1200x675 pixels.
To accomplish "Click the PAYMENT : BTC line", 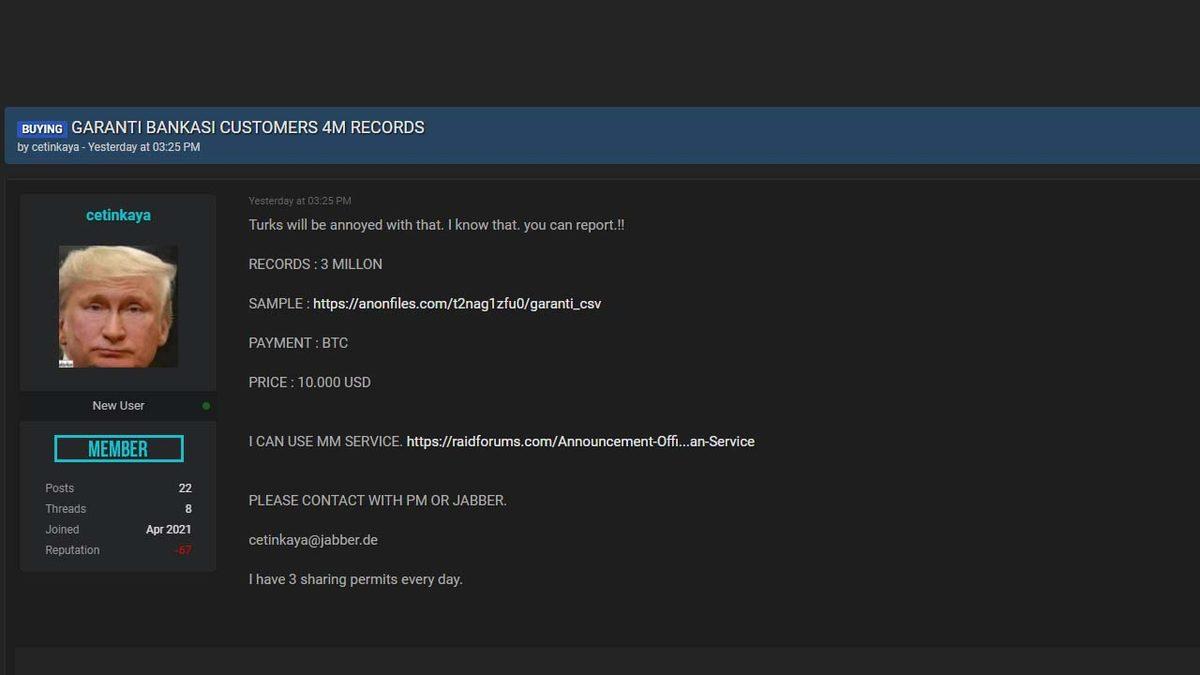I will pos(298,343).
